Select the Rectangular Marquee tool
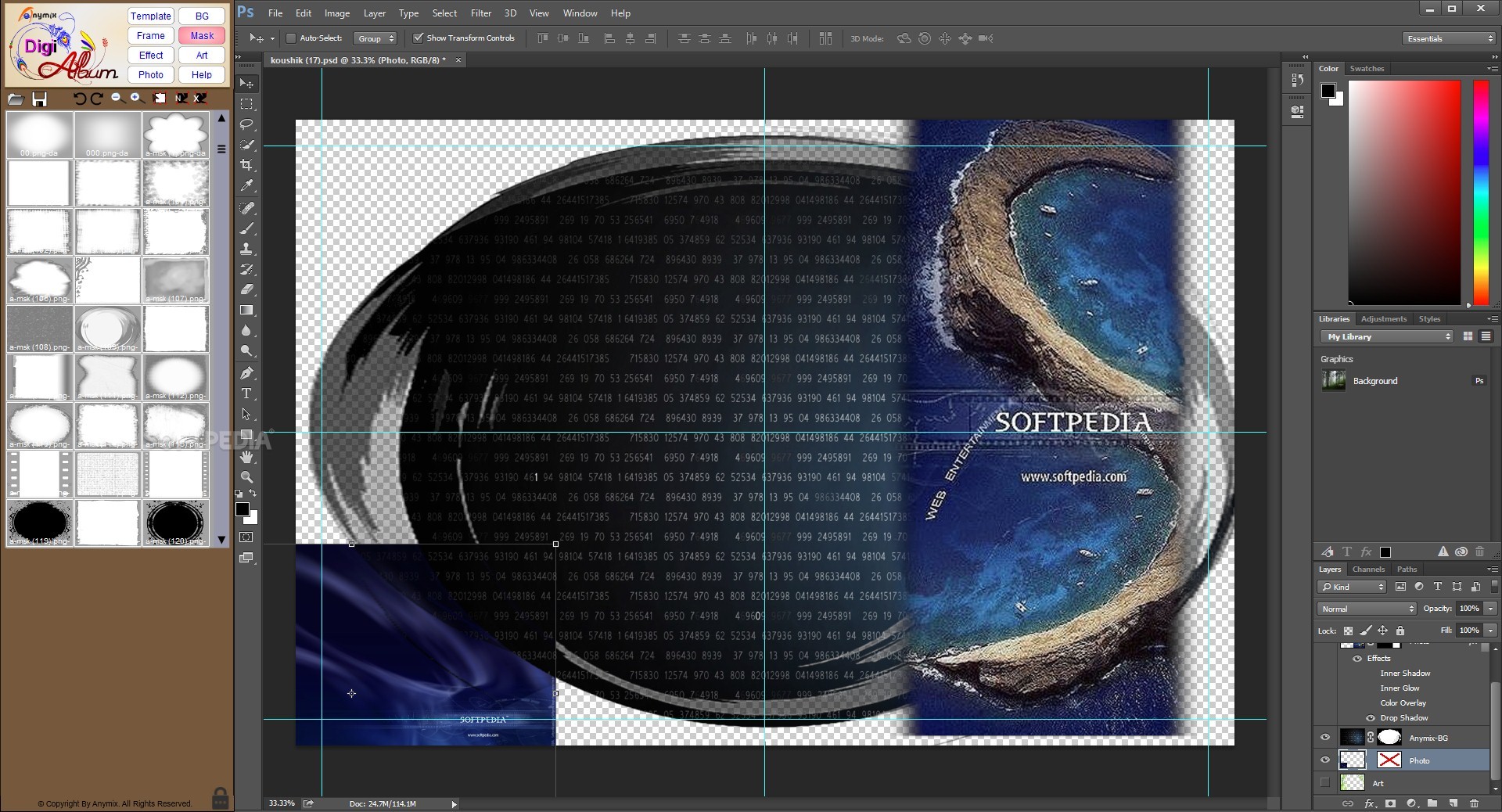1502x812 pixels. click(x=246, y=104)
